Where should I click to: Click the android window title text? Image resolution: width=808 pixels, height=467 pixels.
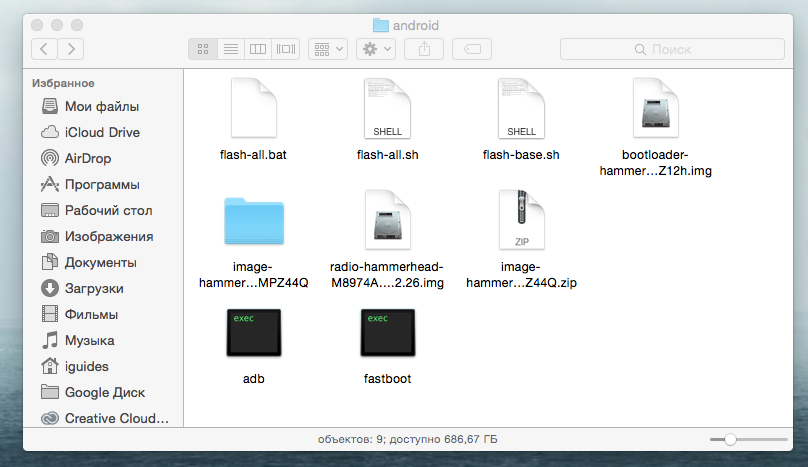click(x=416, y=25)
